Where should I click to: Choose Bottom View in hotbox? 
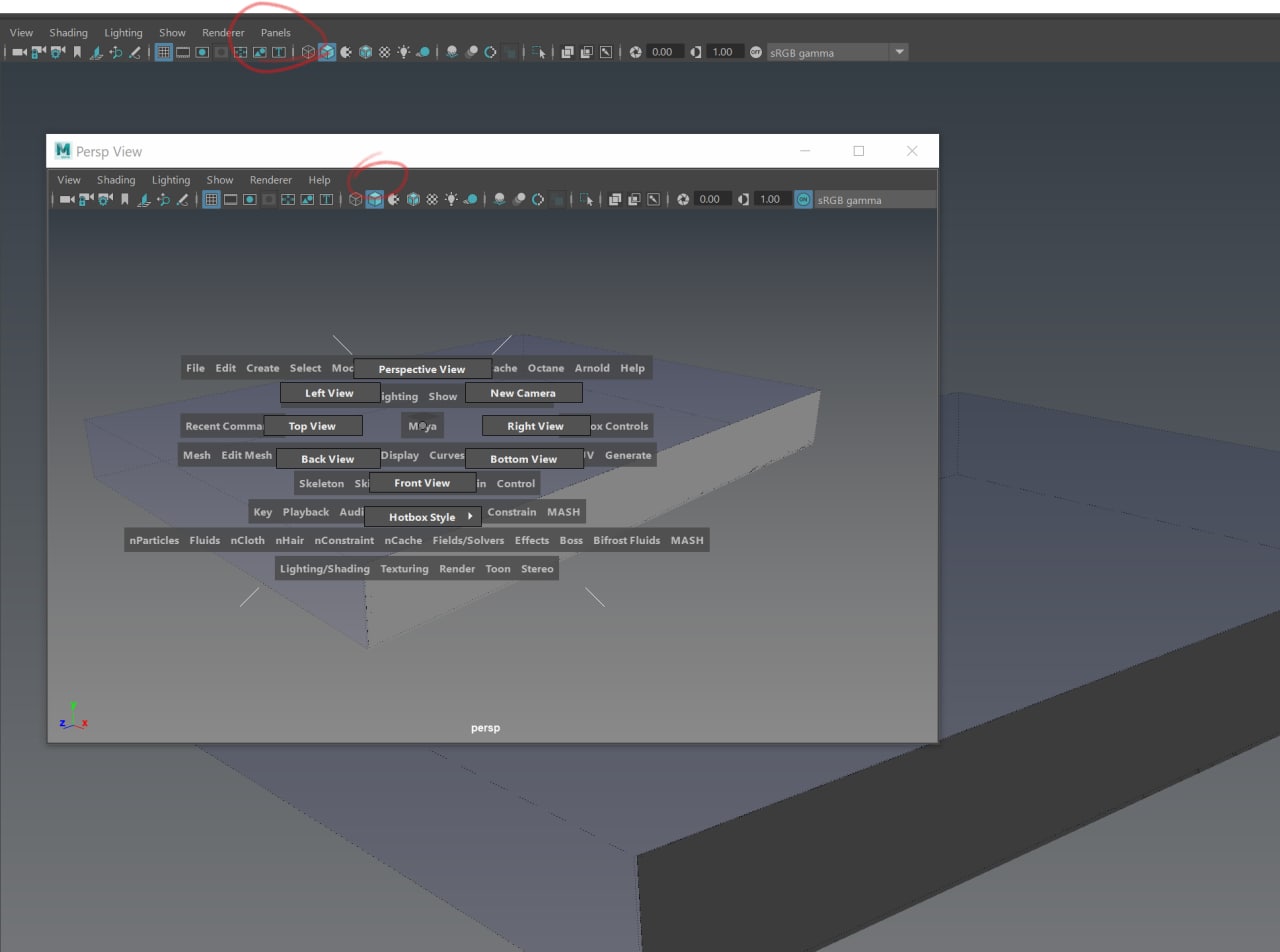pyautogui.click(x=524, y=459)
